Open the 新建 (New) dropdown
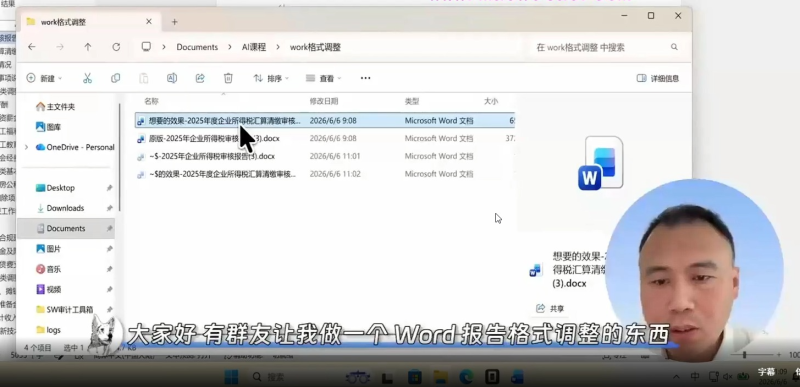This screenshot has width=800, height=387. click(x=44, y=78)
